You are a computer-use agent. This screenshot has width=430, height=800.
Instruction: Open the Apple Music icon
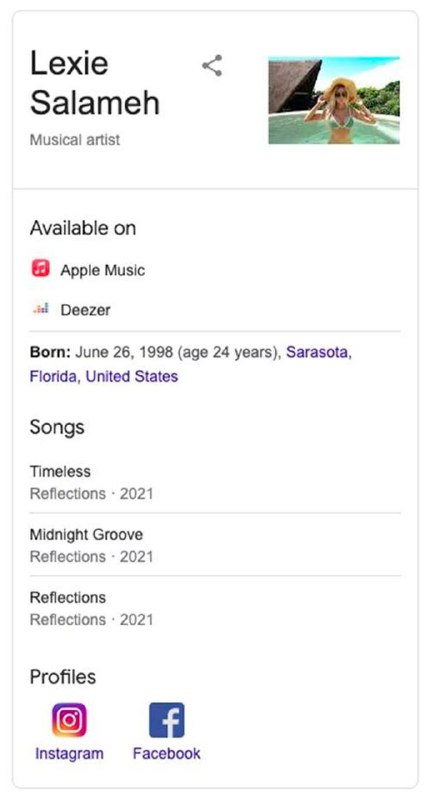(40, 268)
